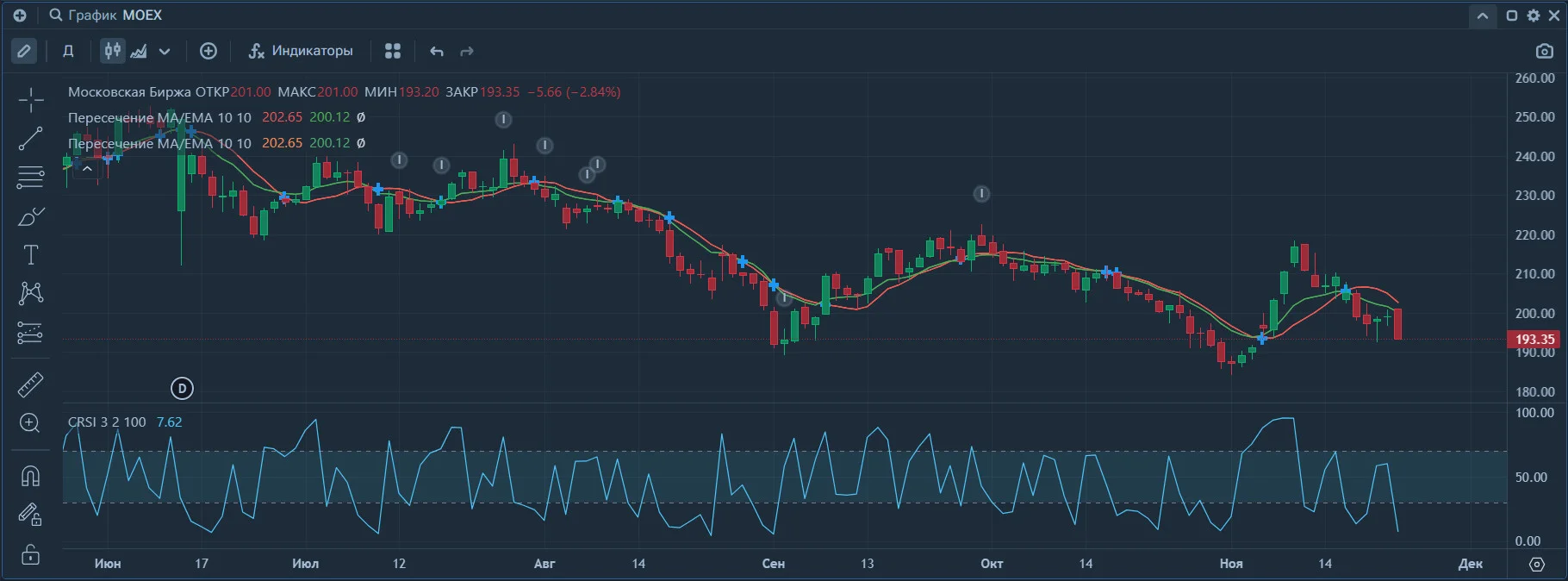
Task: Redo the chart action
Action: click(467, 52)
